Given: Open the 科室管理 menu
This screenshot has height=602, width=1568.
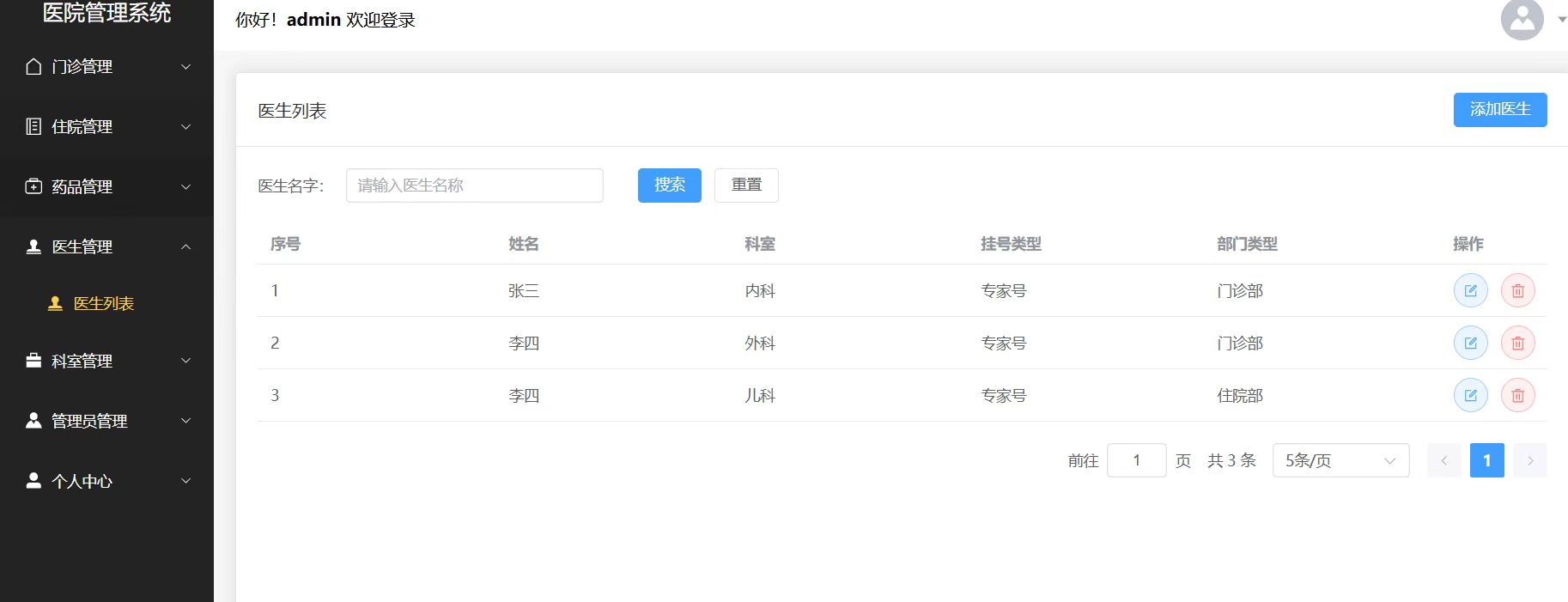Looking at the screenshot, I should click(x=106, y=361).
